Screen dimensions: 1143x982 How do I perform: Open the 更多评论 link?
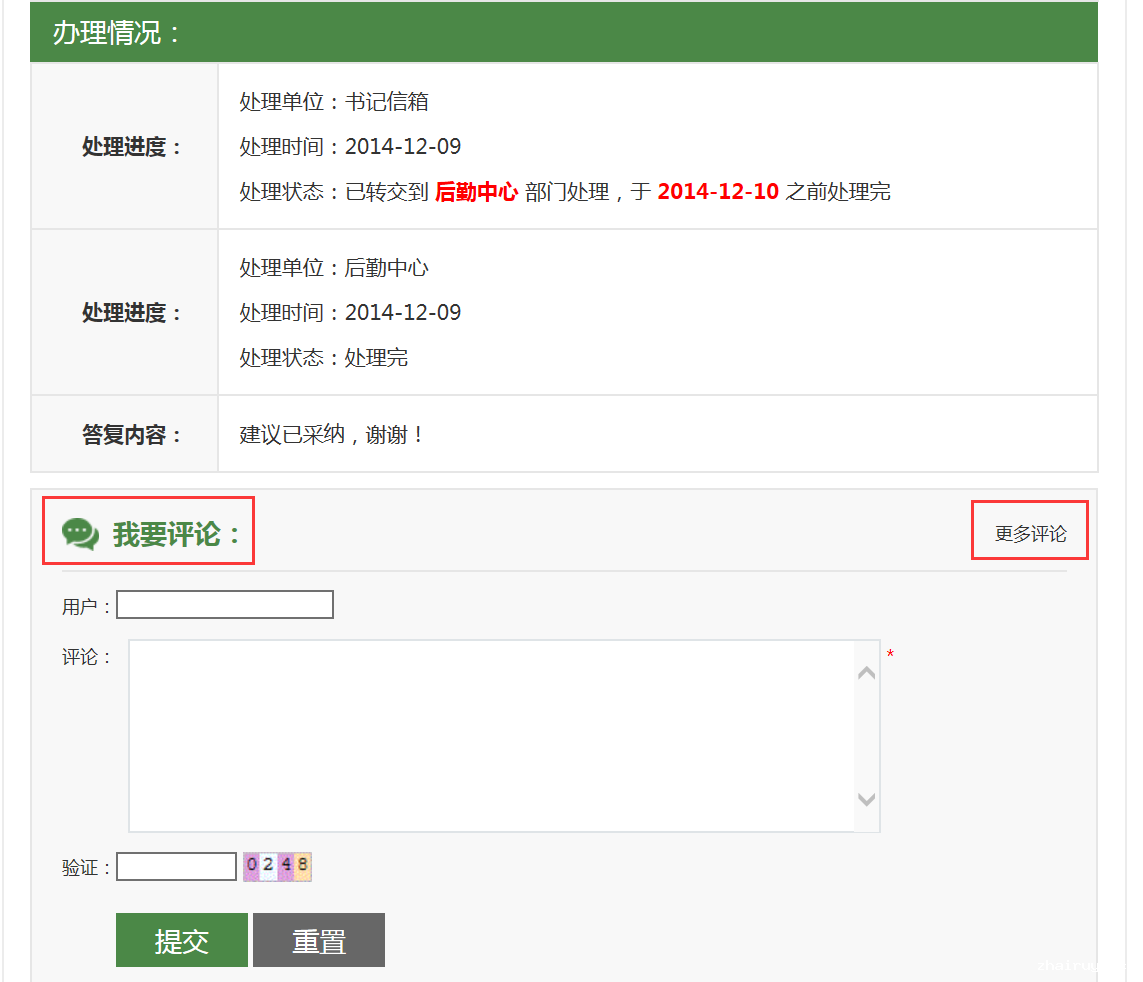1030,534
